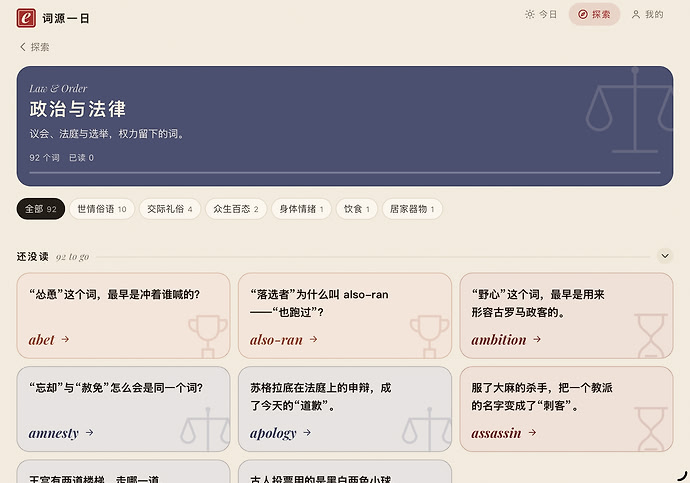Image resolution: width=690 pixels, height=483 pixels.
Task: Click the trophy icon on also-ran card
Action: point(429,336)
